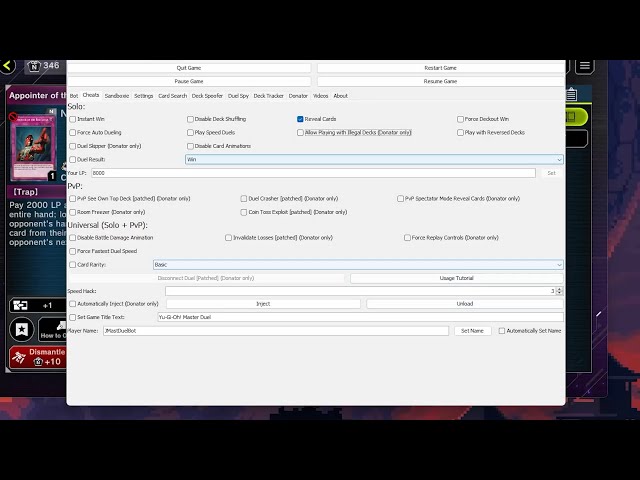Click the Usage Tutorial button
Viewport: 640px width, 480px height.
click(x=456, y=278)
